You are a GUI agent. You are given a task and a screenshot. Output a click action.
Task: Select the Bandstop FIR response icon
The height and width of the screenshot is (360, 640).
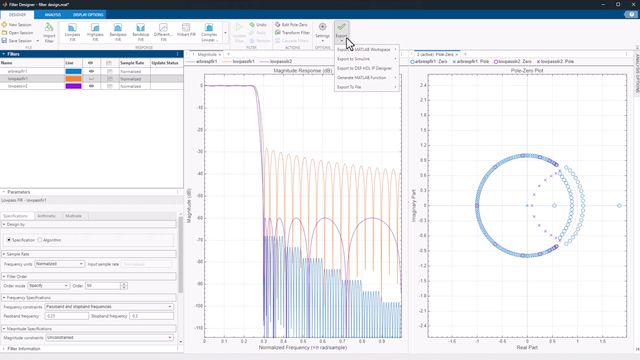140,28
